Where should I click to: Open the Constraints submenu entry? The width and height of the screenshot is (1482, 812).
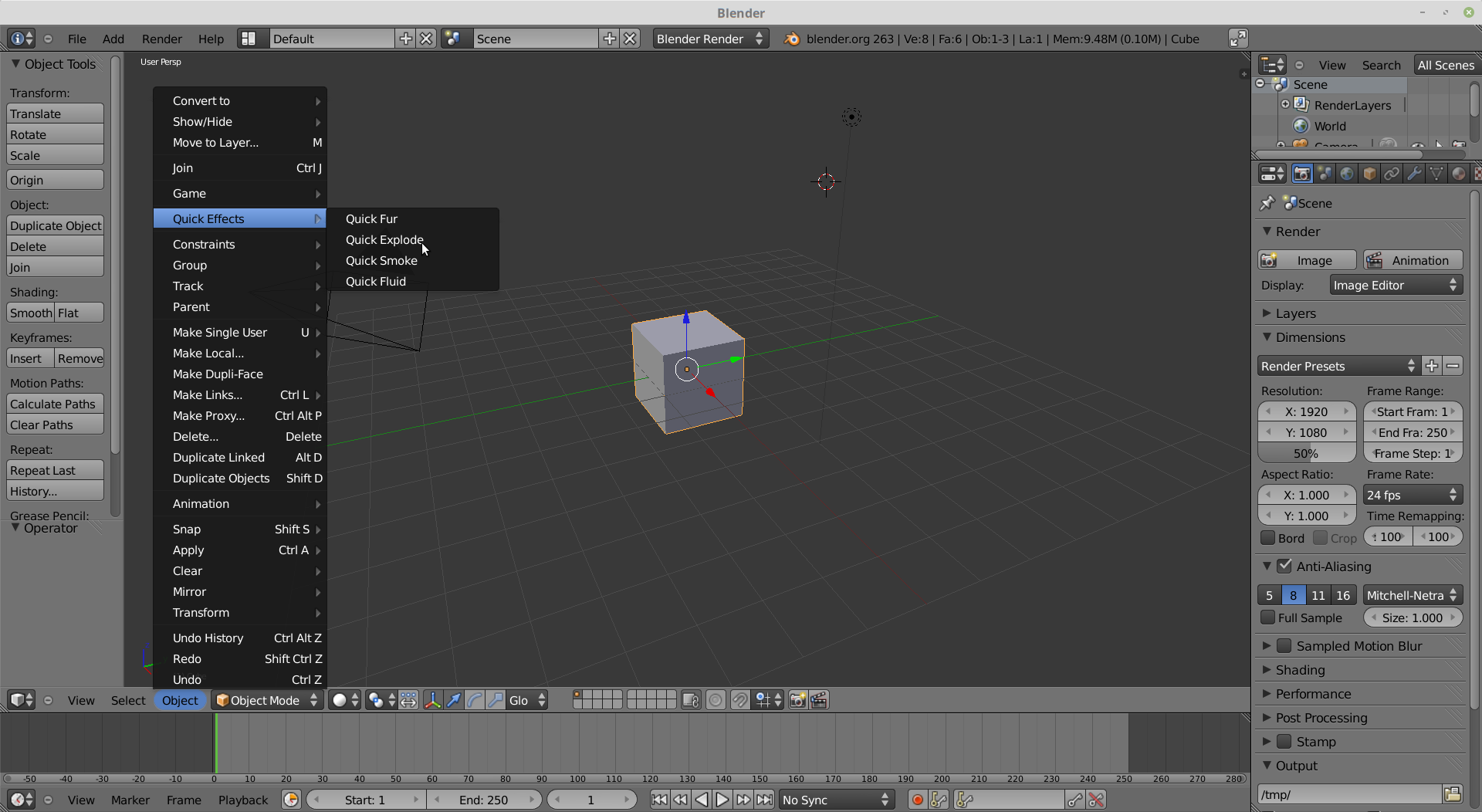[x=240, y=244]
